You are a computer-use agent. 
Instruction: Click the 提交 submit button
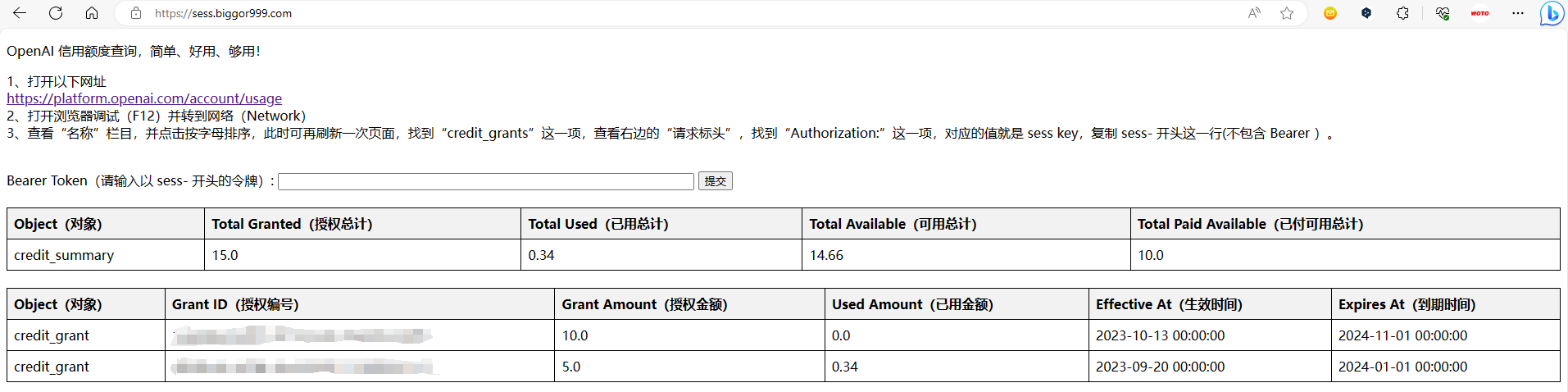point(715,181)
